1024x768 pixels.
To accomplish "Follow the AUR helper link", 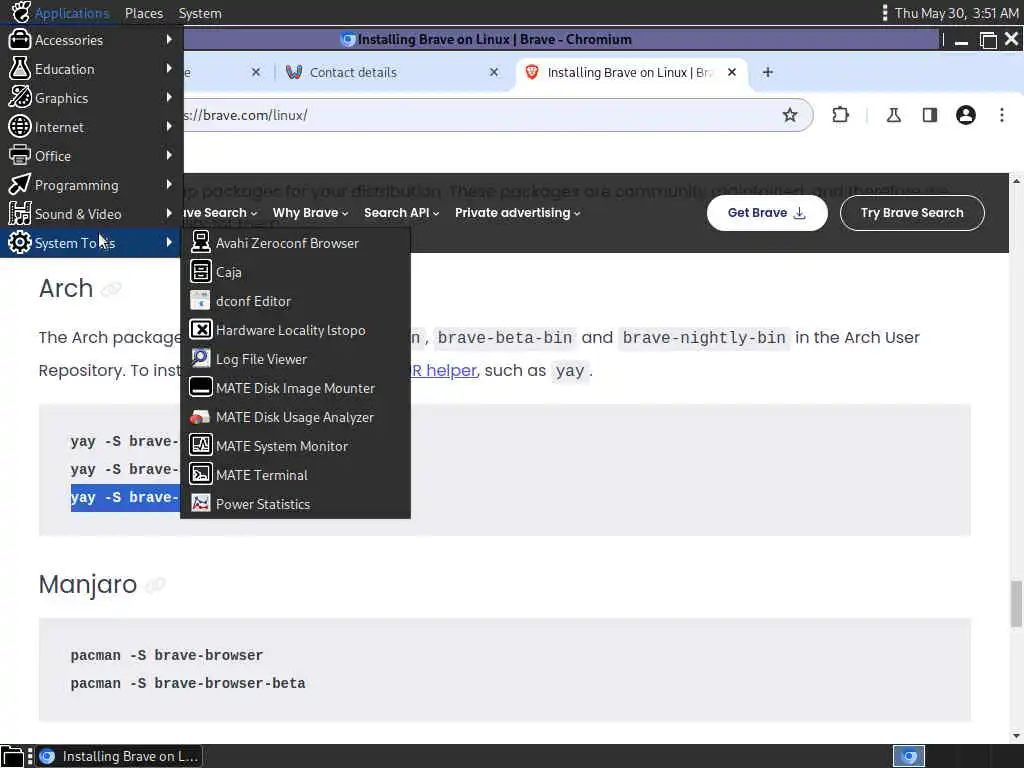I will pos(444,370).
